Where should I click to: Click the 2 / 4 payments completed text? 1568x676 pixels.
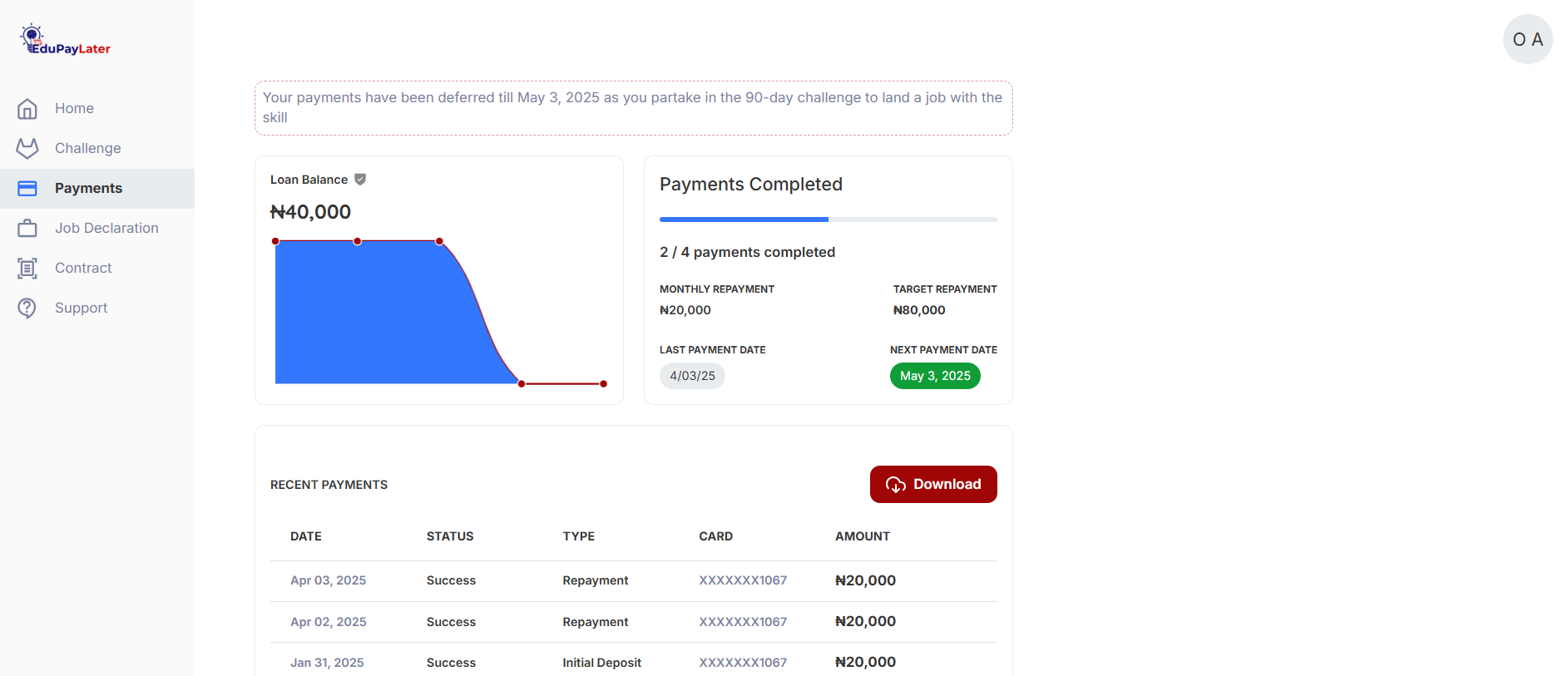(747, 252)
